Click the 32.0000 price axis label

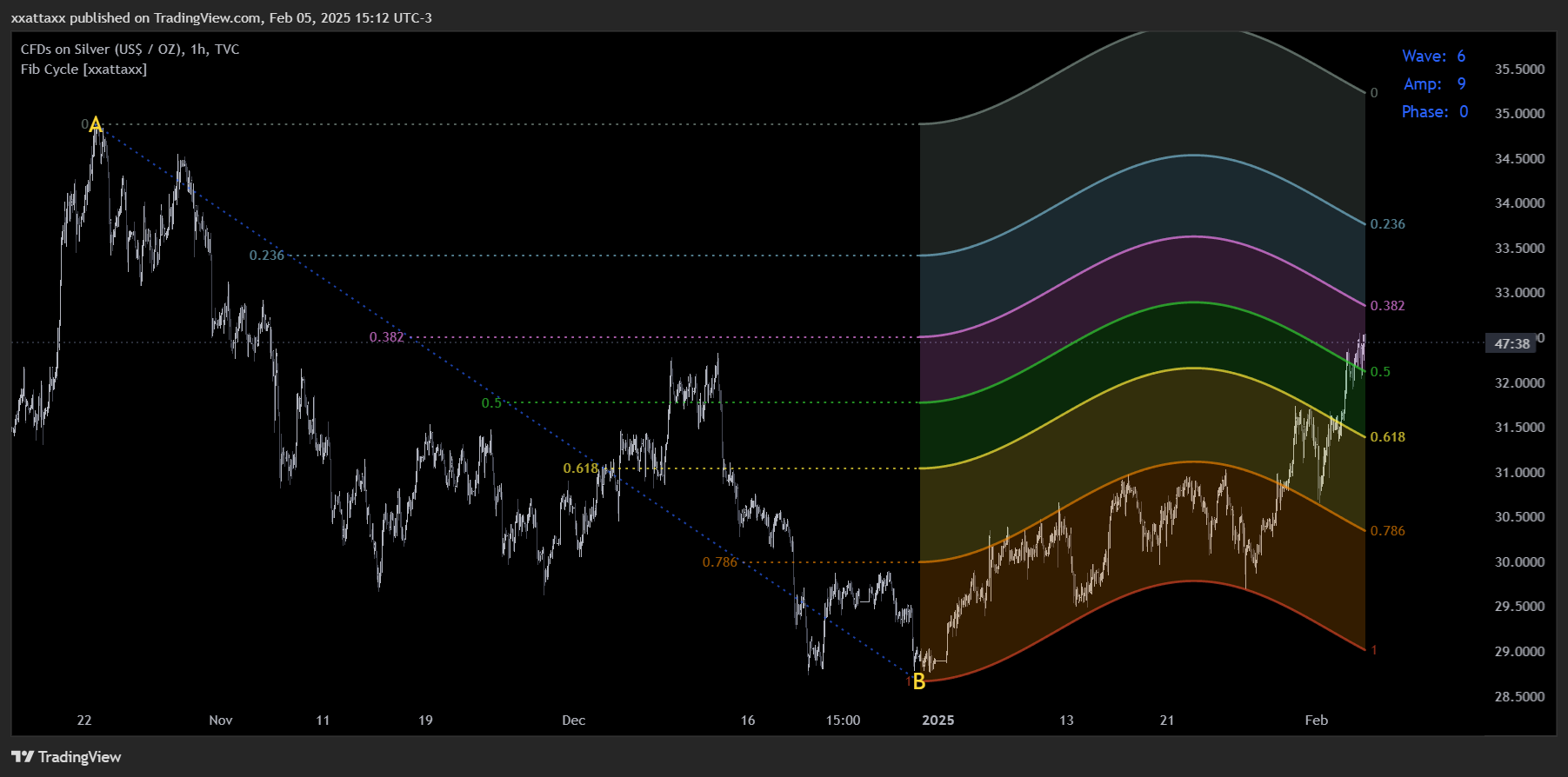pos(1519,382)
